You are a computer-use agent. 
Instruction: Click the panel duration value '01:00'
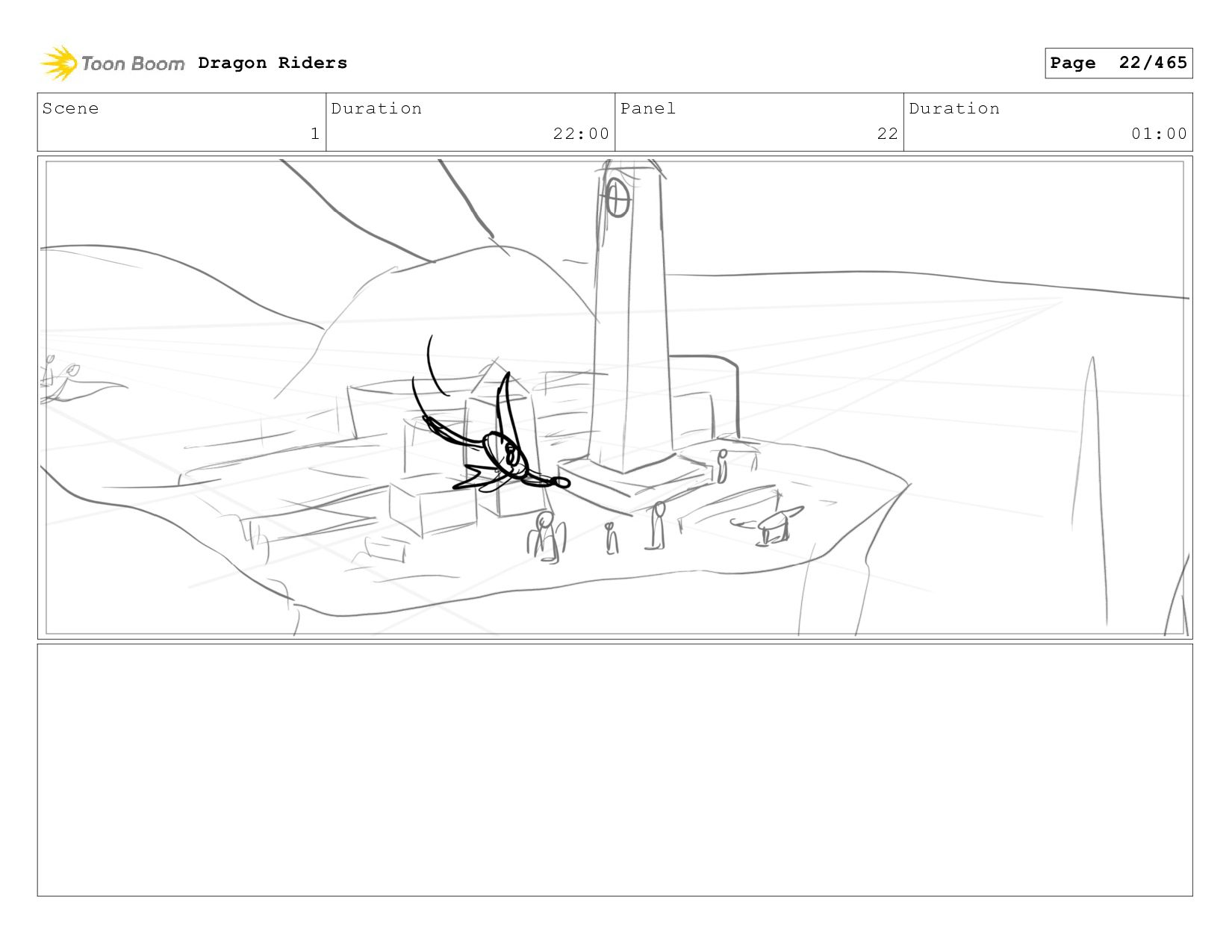point(1159,134)
